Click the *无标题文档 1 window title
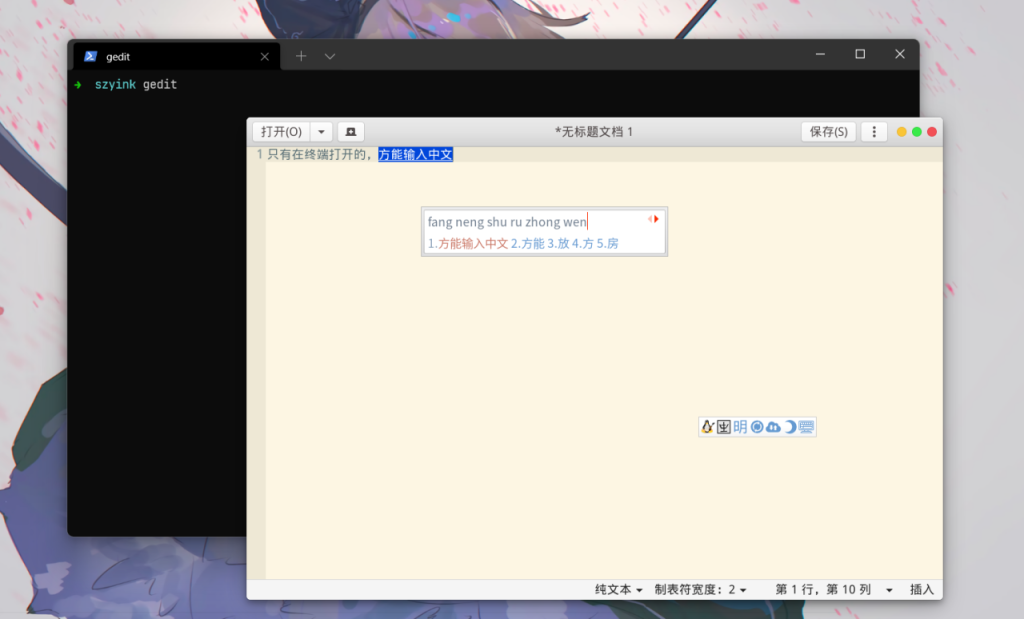The image size is (1024, 619). point(594,132)
